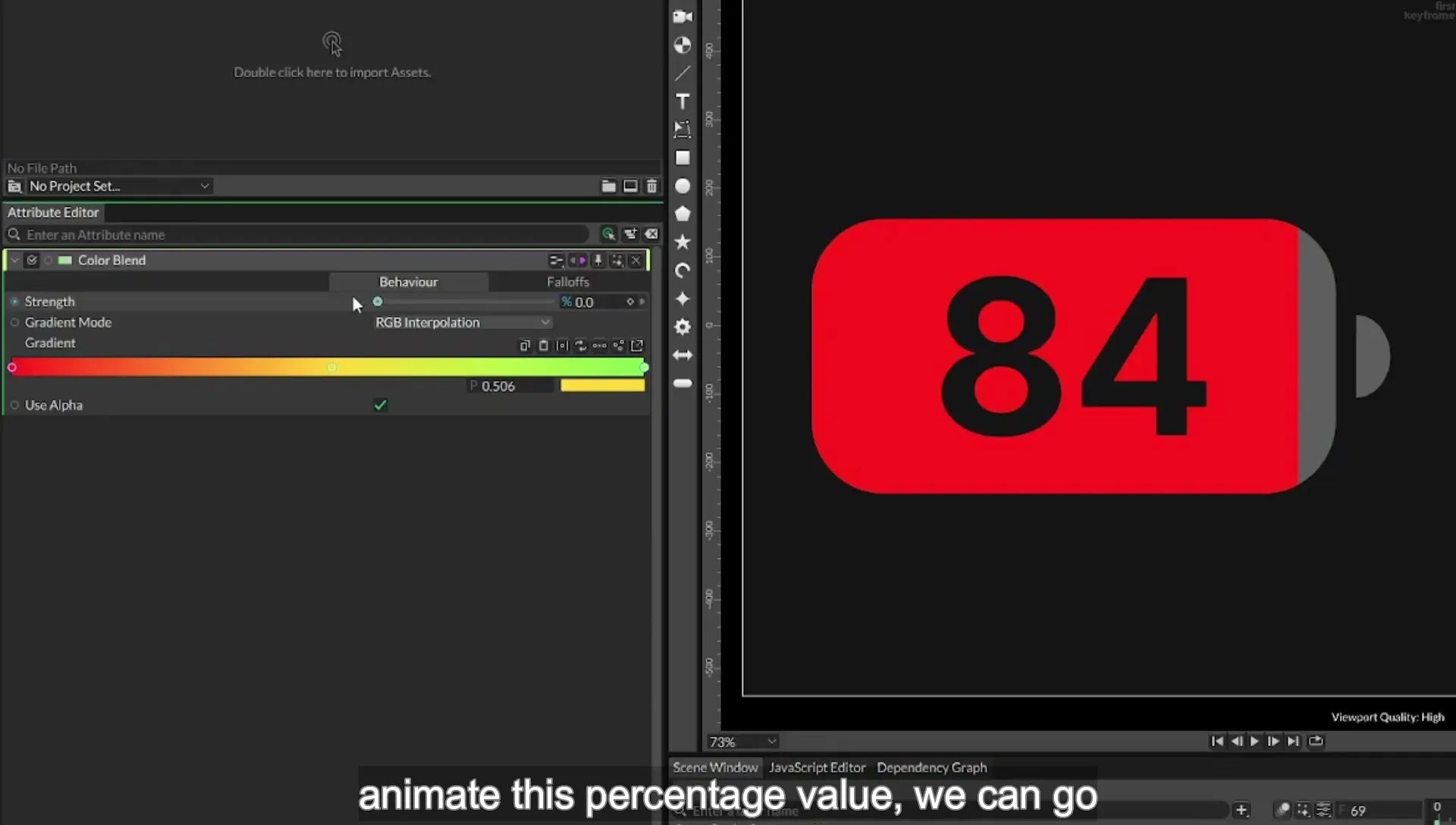Copy the gradient using the copy icon
The height and width of the screenshot is (825, 1456).
click(x=524, y=346)
